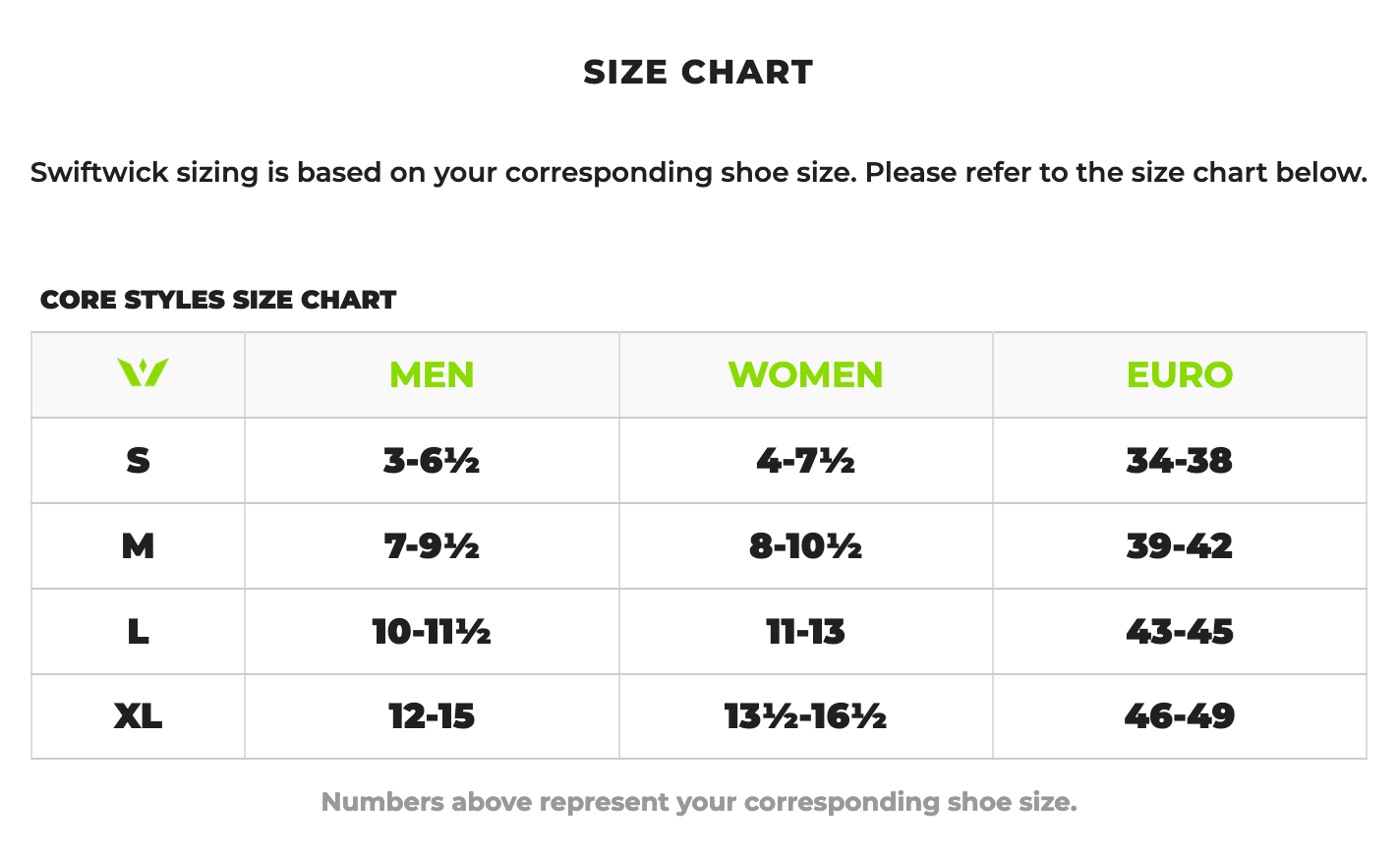Image resolution: width=1400 pixels, height=853 pixels.
Task: Click the CORE STYLES SIZE CHART subtitle
Action: click(218, 300)
